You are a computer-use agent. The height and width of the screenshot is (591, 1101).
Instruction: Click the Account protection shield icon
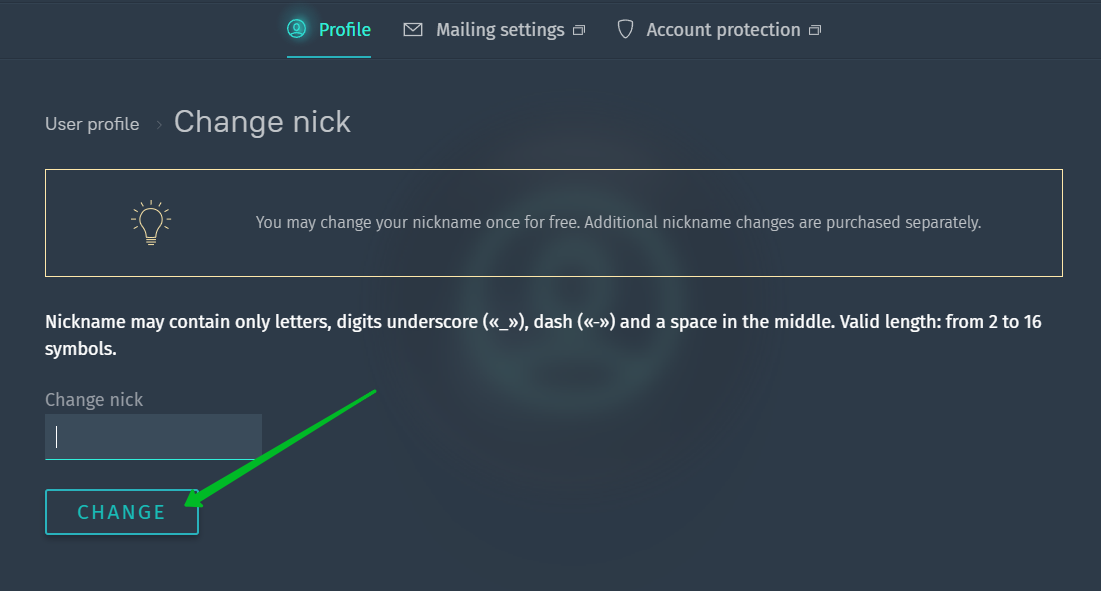(x=625, y=29)
